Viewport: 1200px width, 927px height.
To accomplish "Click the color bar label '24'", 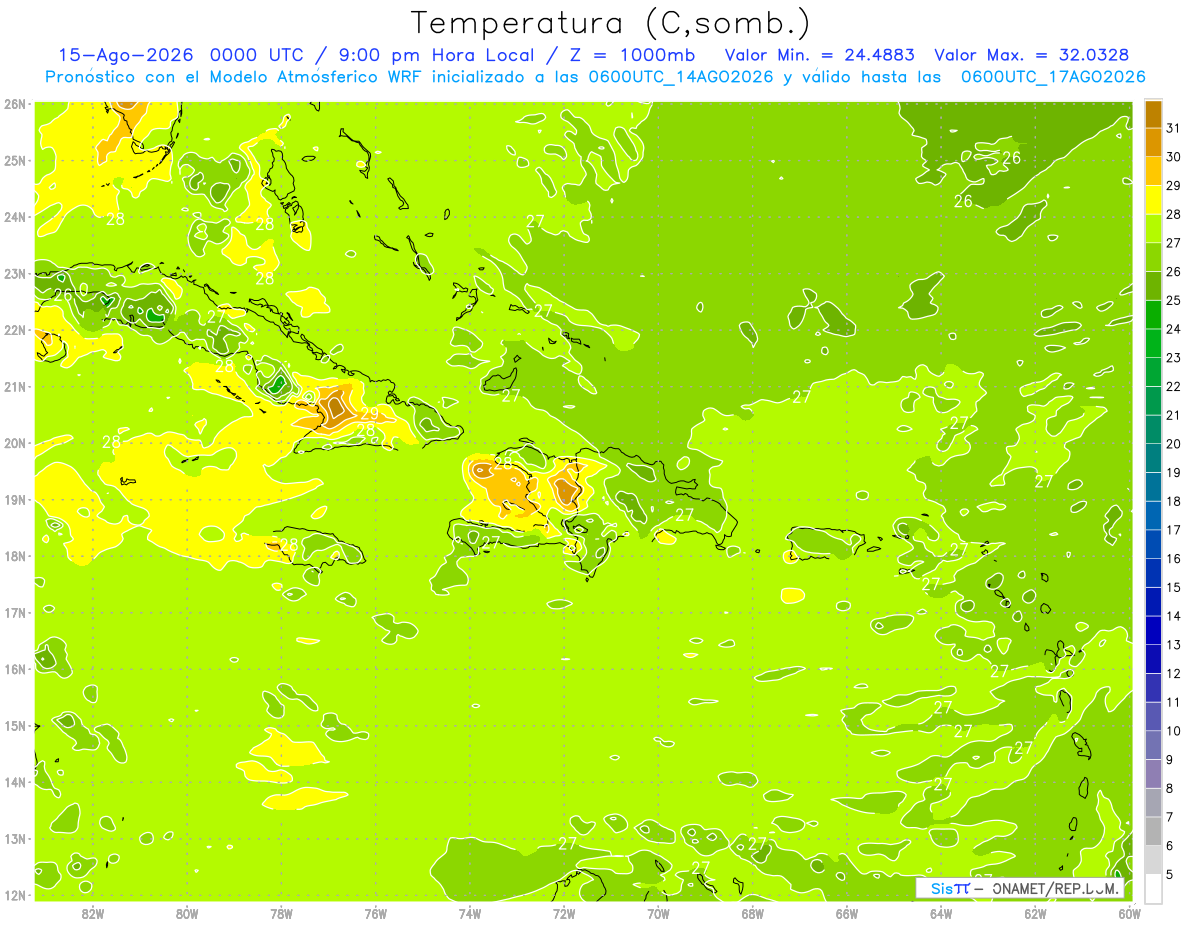I will click(x=1174, y=329).
